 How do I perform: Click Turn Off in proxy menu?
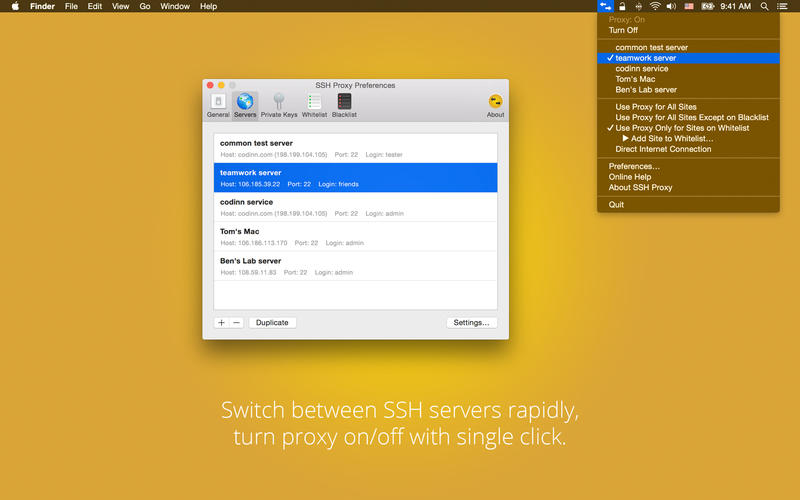coord(623,30)
